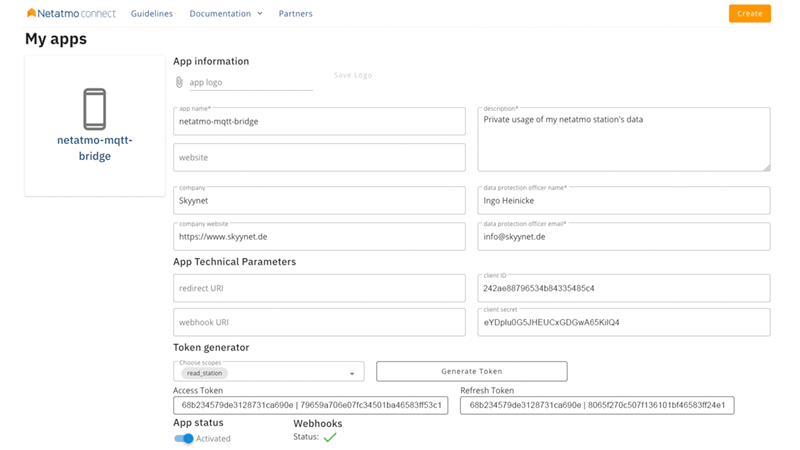Click the smartphone icon in app card
Viewport: 800px width, 450px height.
(x=95, y=109)
